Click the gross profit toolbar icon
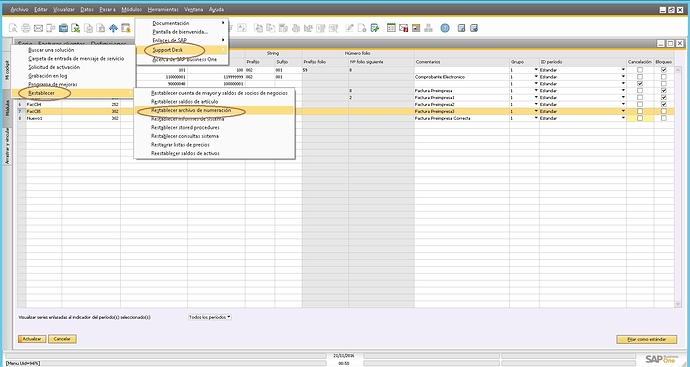 click(x=283, y=28)
